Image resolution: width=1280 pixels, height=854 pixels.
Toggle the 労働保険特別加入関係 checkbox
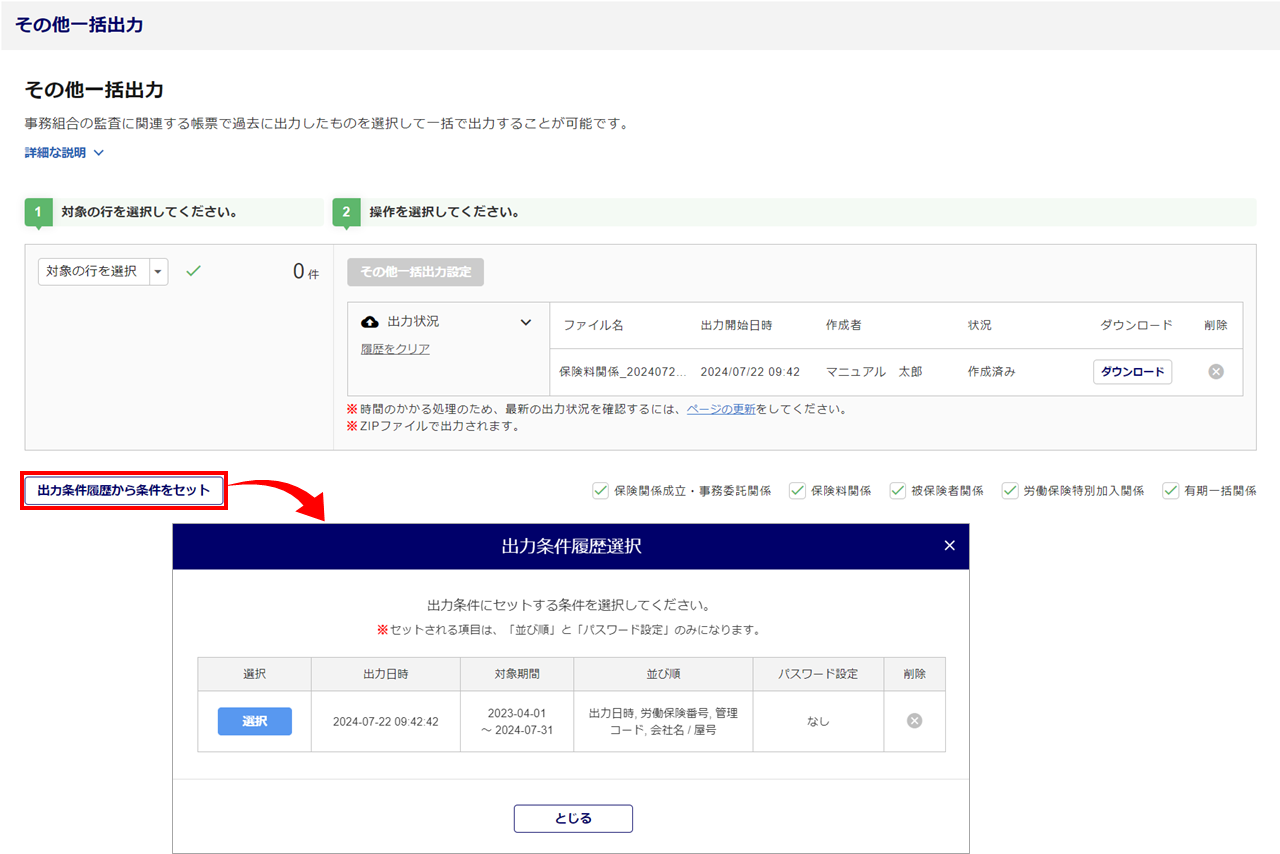(x=1010, y=491)
